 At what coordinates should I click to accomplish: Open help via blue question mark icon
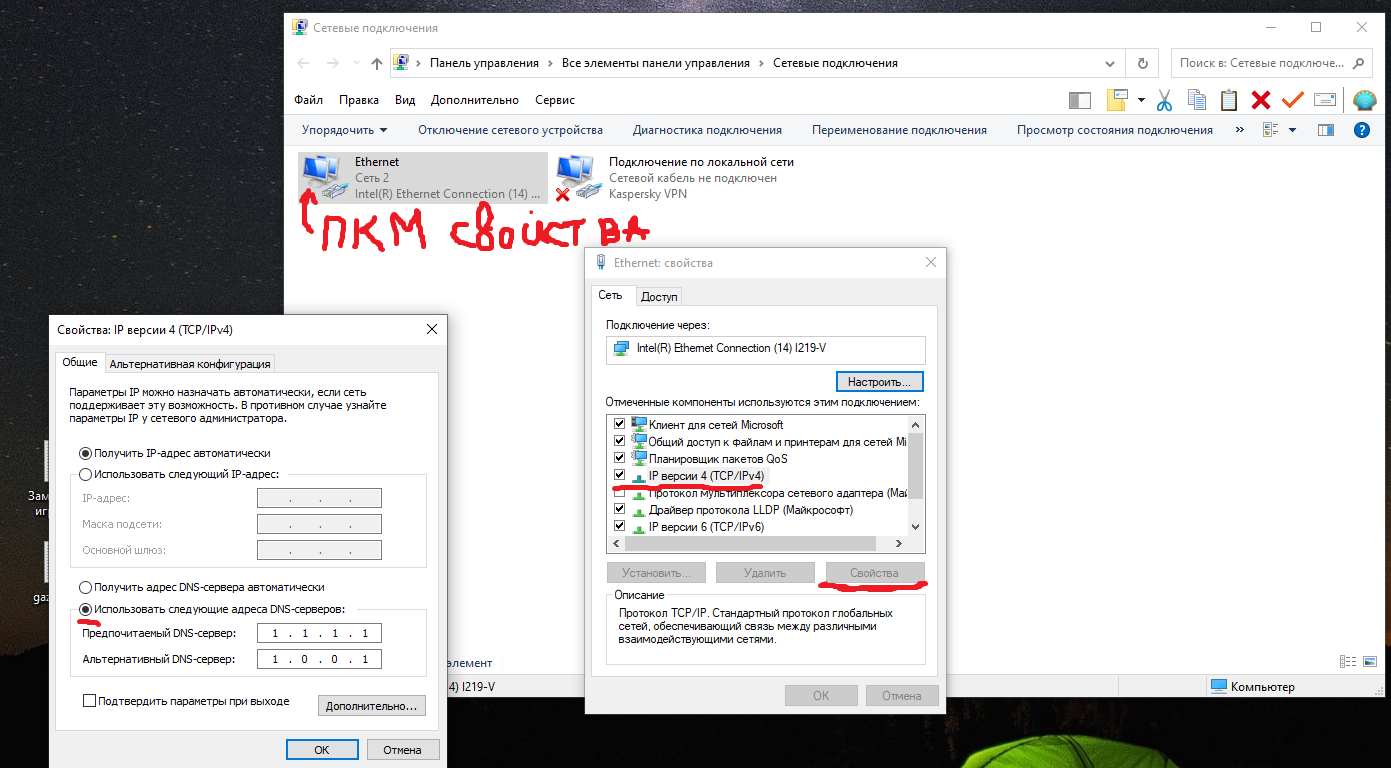[1361, 130]
